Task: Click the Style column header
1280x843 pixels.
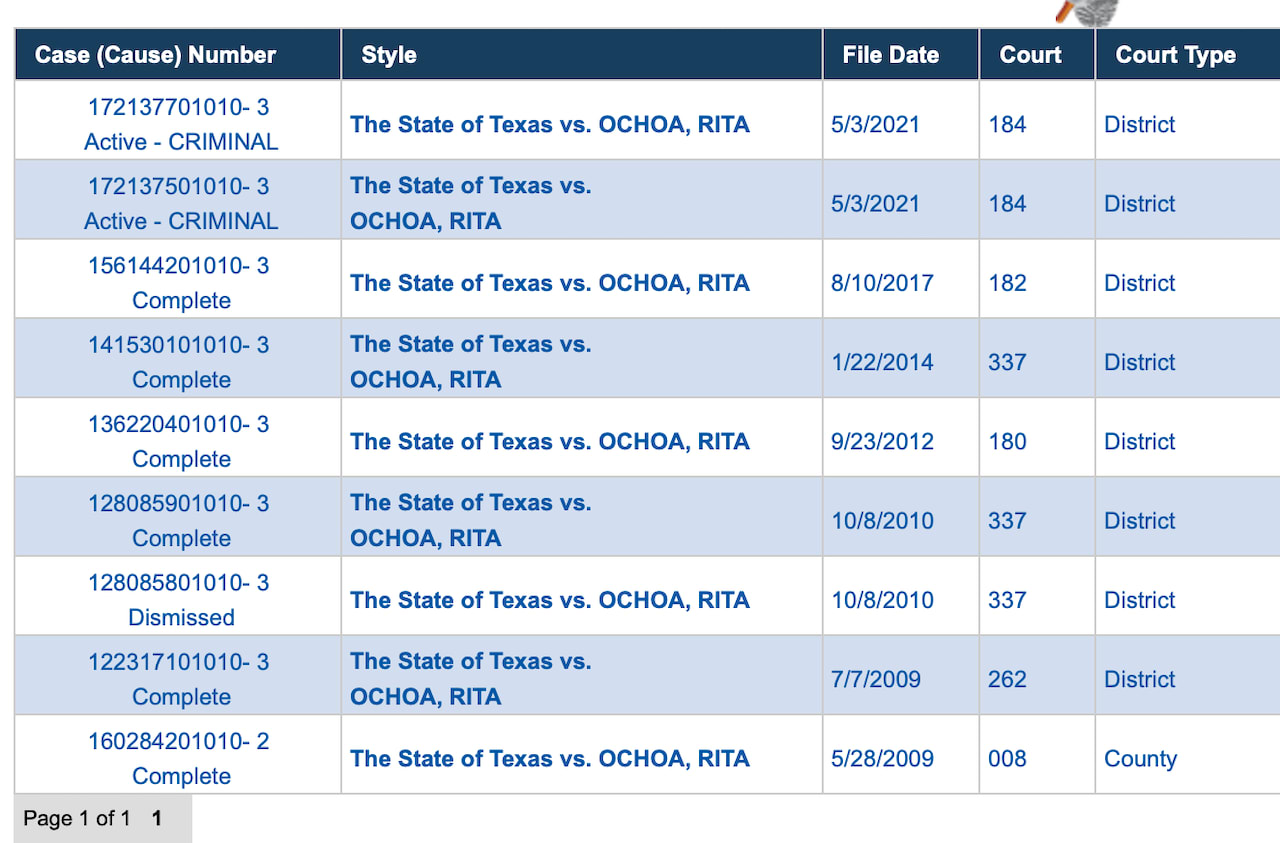Action: pos(389,55)
